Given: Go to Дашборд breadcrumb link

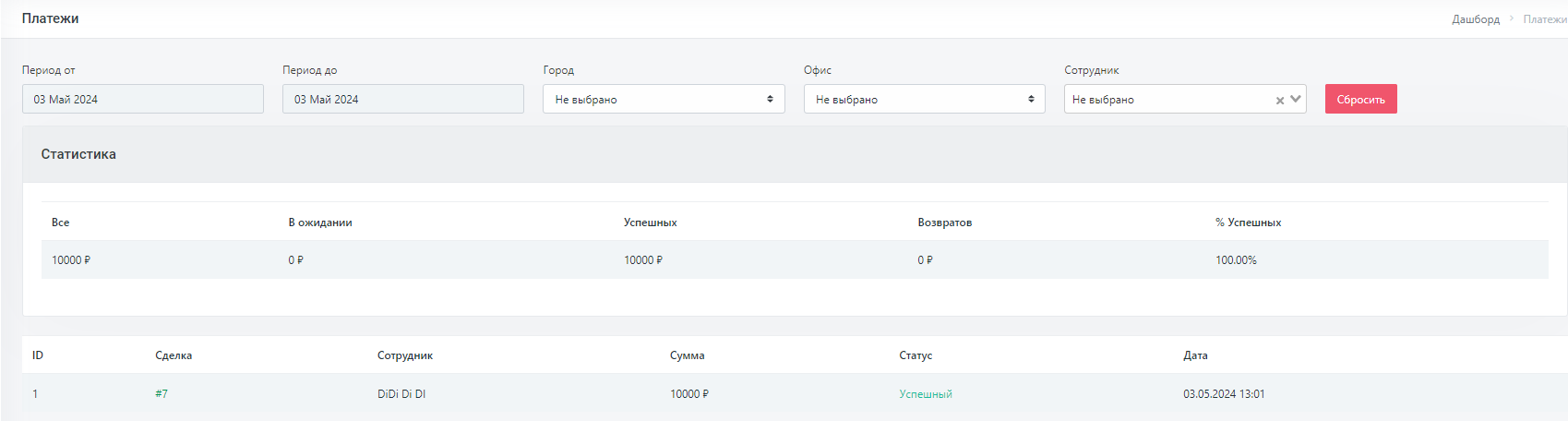Looking at the screenshot, I should coord(1476,19).
